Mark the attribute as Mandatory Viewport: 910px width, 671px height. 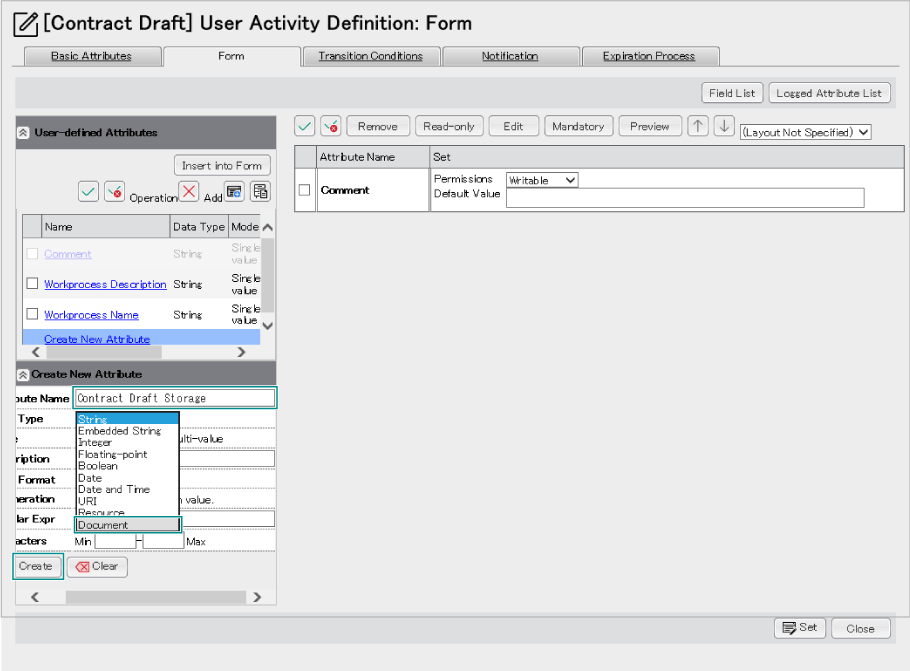[578, 126]
